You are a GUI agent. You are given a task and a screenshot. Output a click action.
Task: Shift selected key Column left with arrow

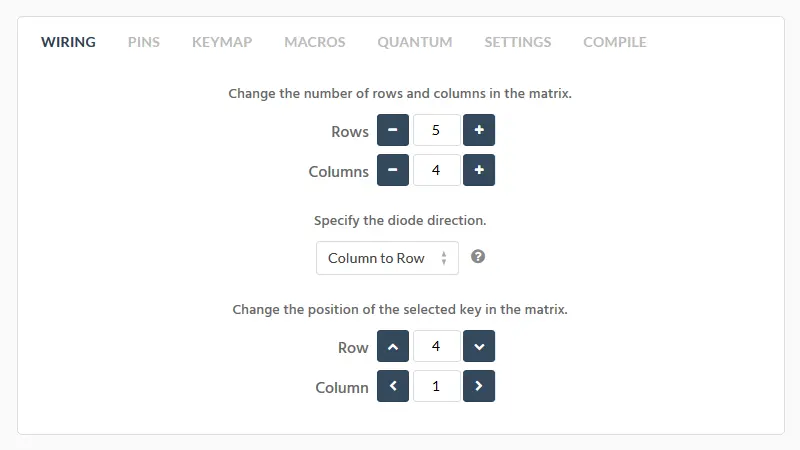393,386
